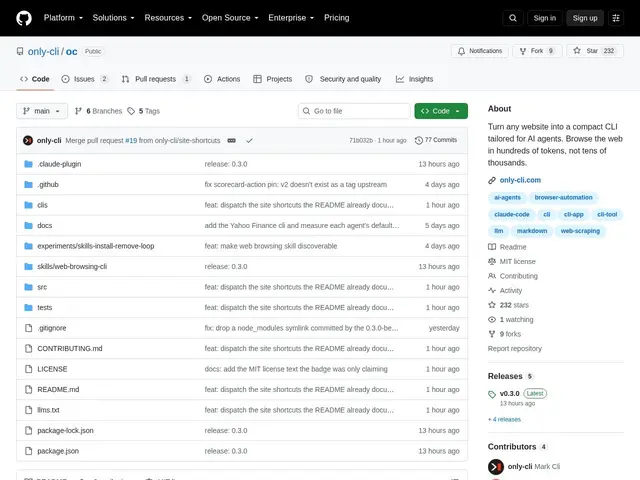
Task: Expand the Solutions menu
Action: (x=113, y=18)
